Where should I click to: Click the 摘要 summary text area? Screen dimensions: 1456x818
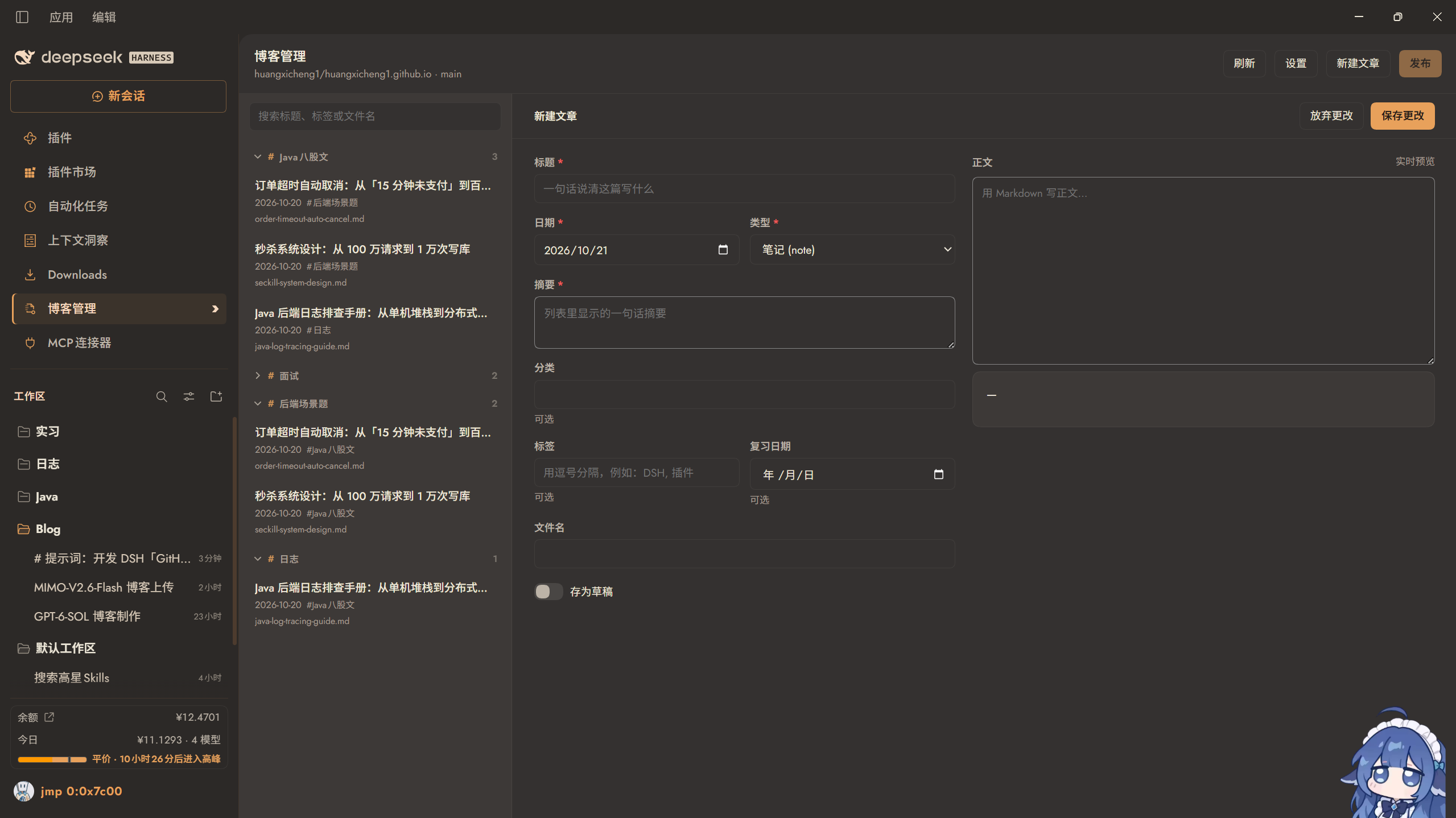744,323
